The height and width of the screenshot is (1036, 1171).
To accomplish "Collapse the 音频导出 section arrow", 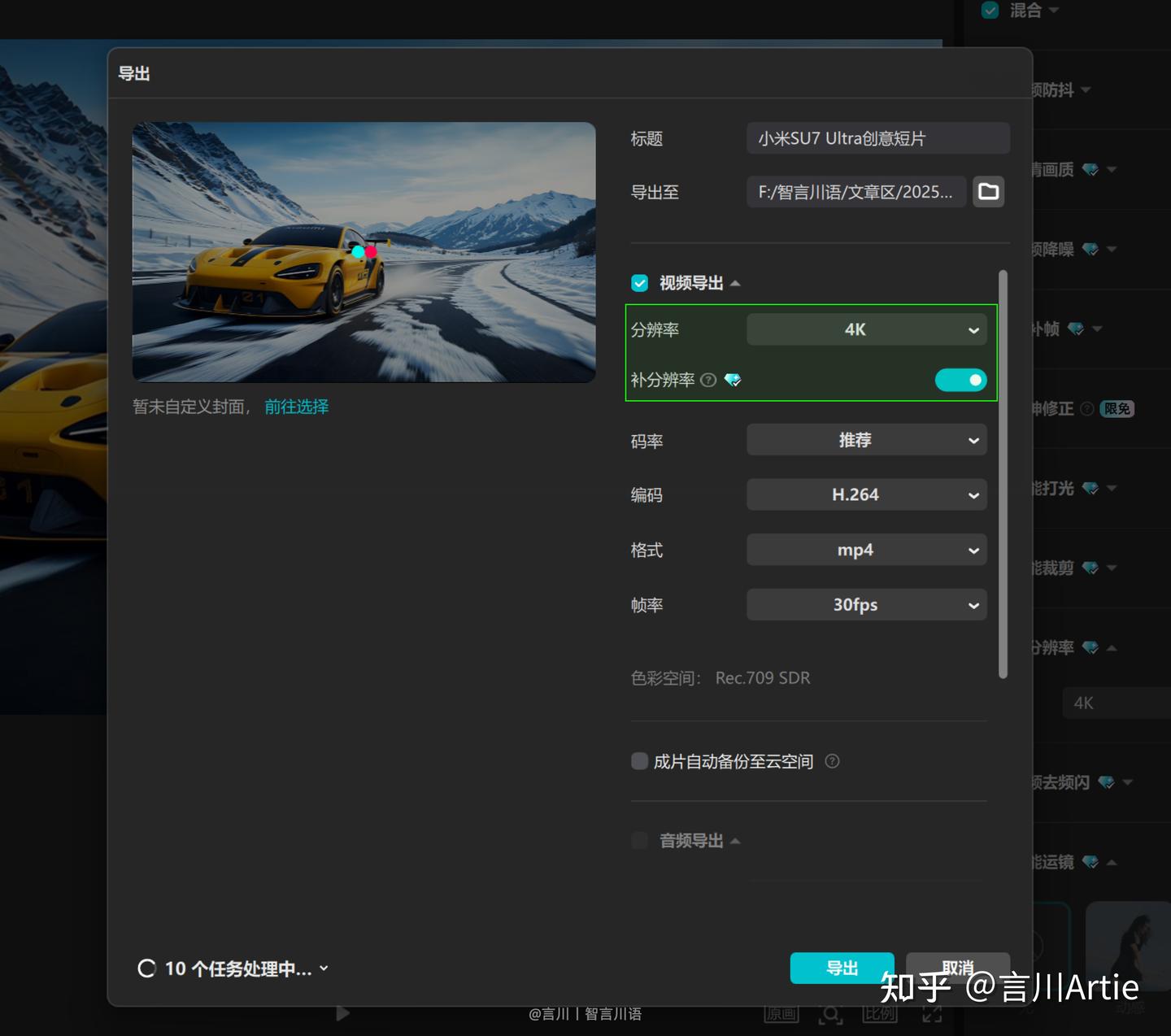I will (x=735, y=841).
